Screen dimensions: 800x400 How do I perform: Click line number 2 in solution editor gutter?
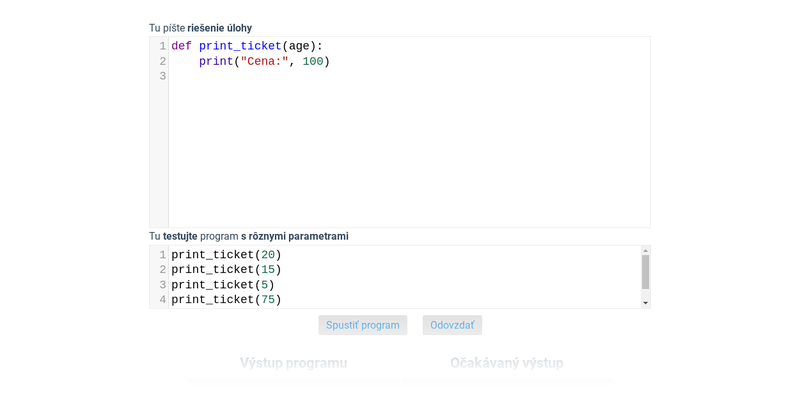tap(162, 62)
